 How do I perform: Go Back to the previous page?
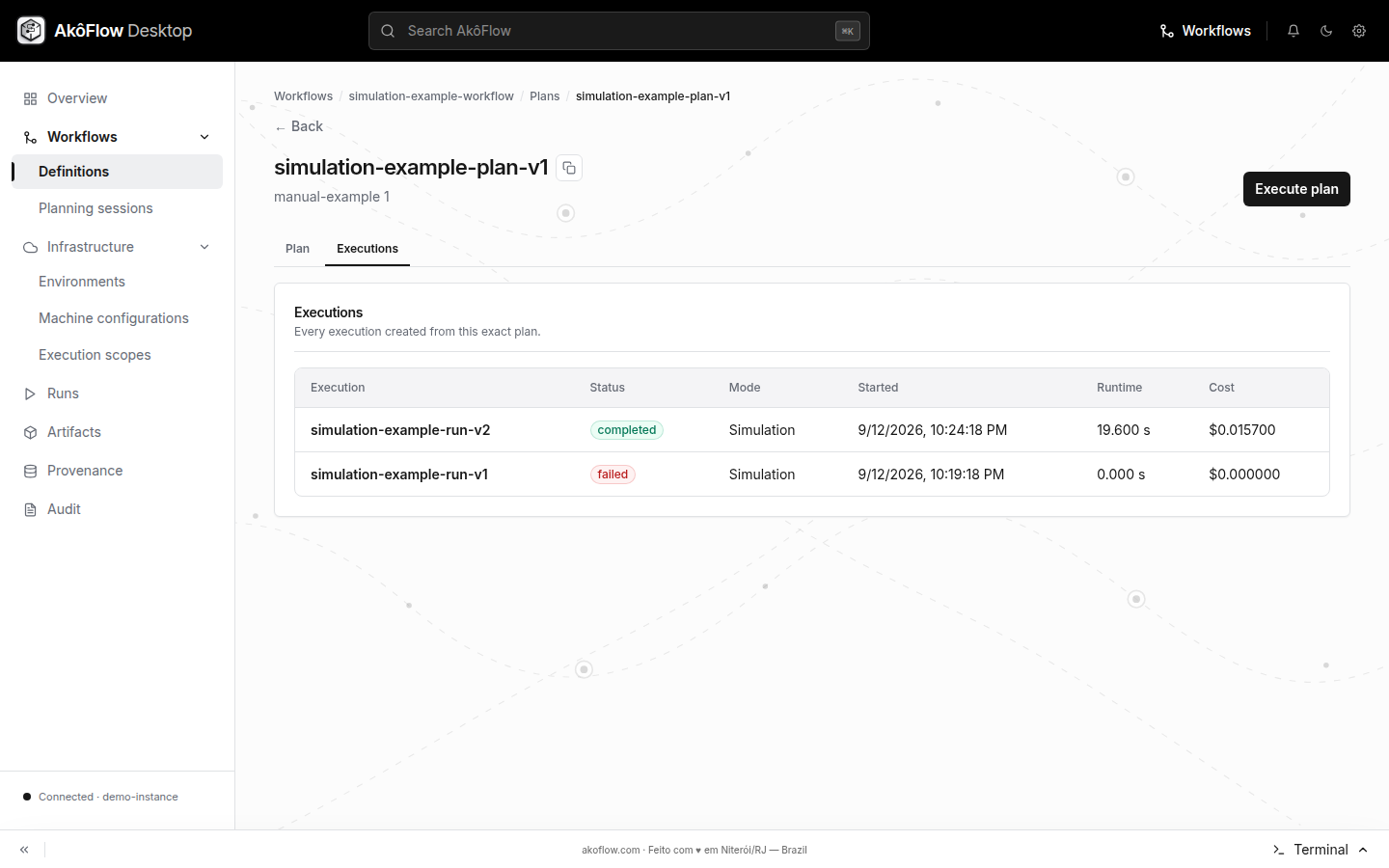point(299,126)
